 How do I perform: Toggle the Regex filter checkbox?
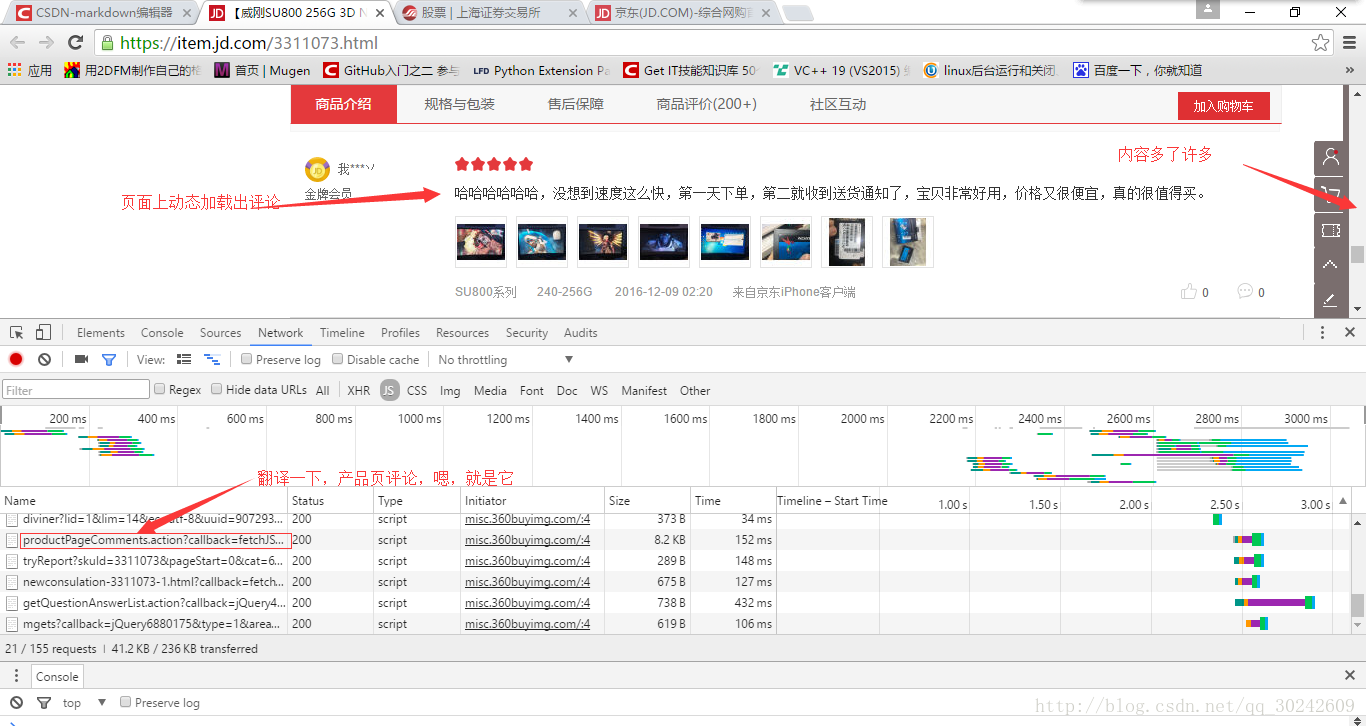(x=159, y=389)
